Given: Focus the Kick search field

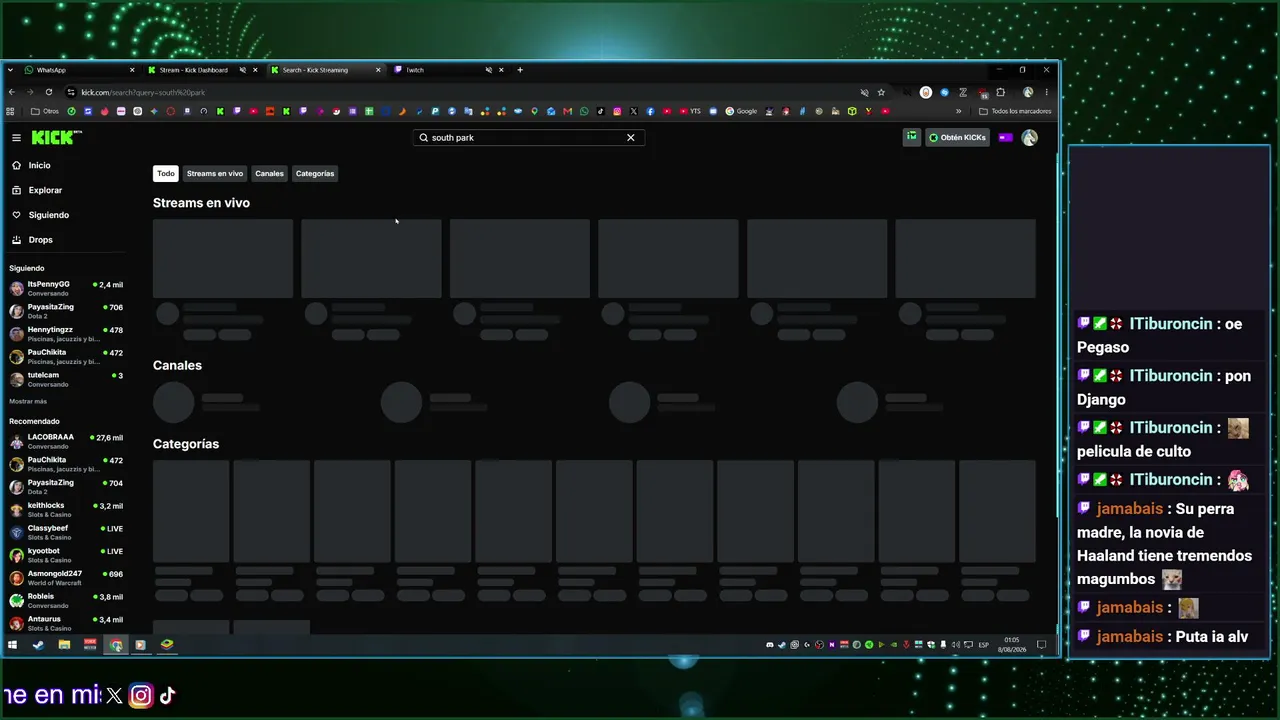Looking at the screenshot, I should click(x=528, y=138).
